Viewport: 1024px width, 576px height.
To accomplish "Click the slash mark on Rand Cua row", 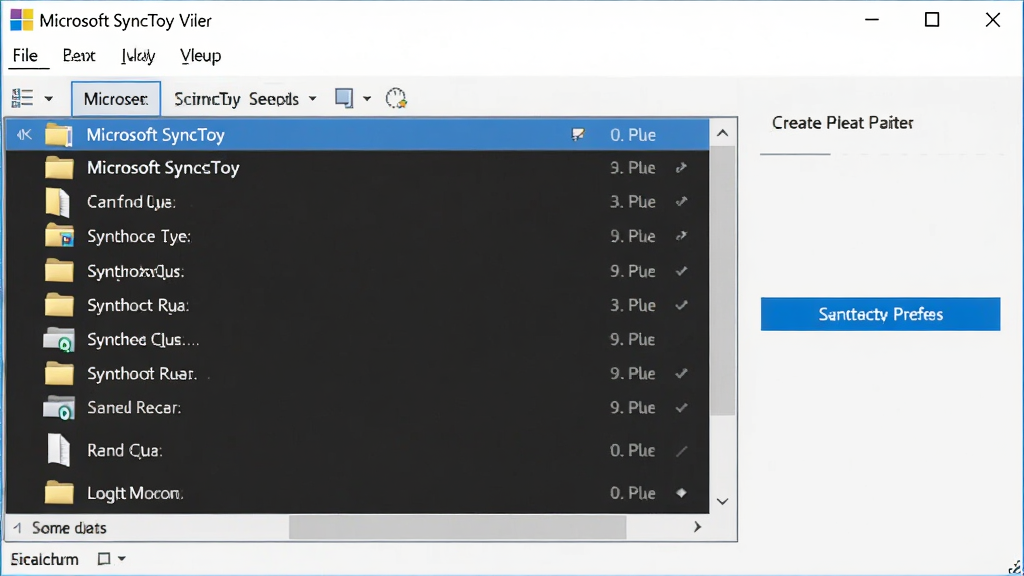I will pos(681,450).
